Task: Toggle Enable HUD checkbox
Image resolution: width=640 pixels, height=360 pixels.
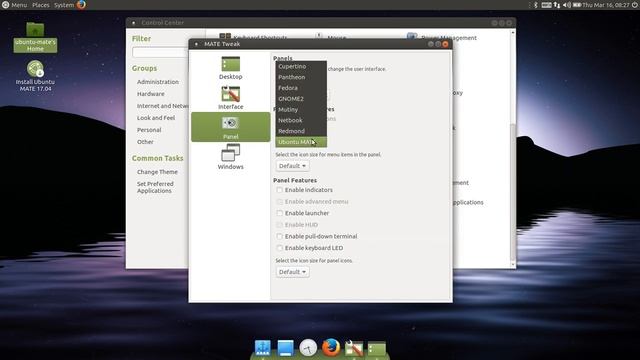Action: click(280, 225)
